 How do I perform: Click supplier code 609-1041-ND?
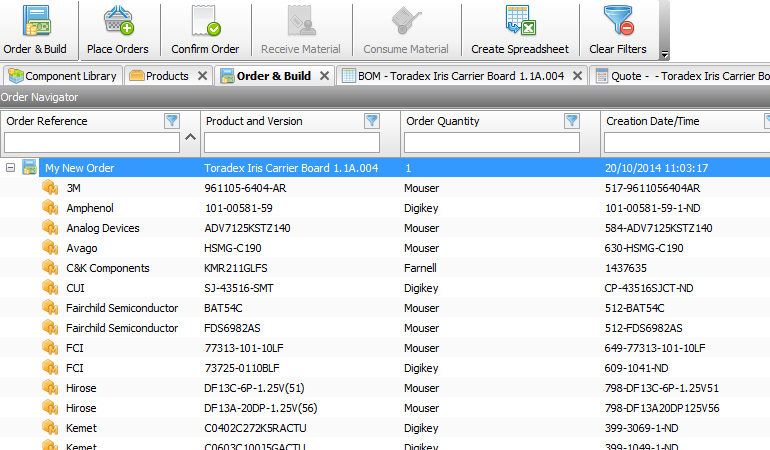(x=636, y=368)
